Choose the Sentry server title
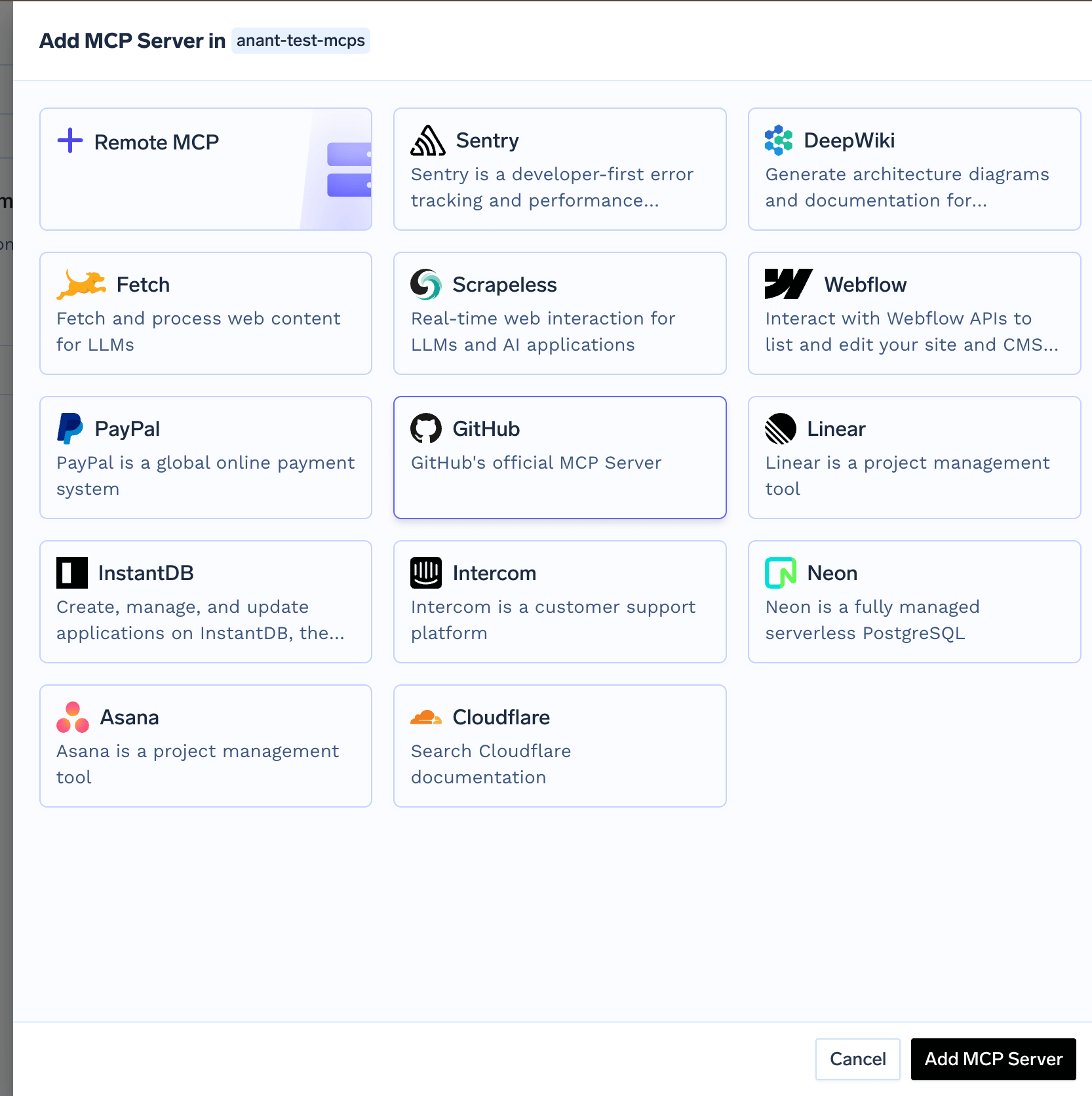 (x=488, y=140)
